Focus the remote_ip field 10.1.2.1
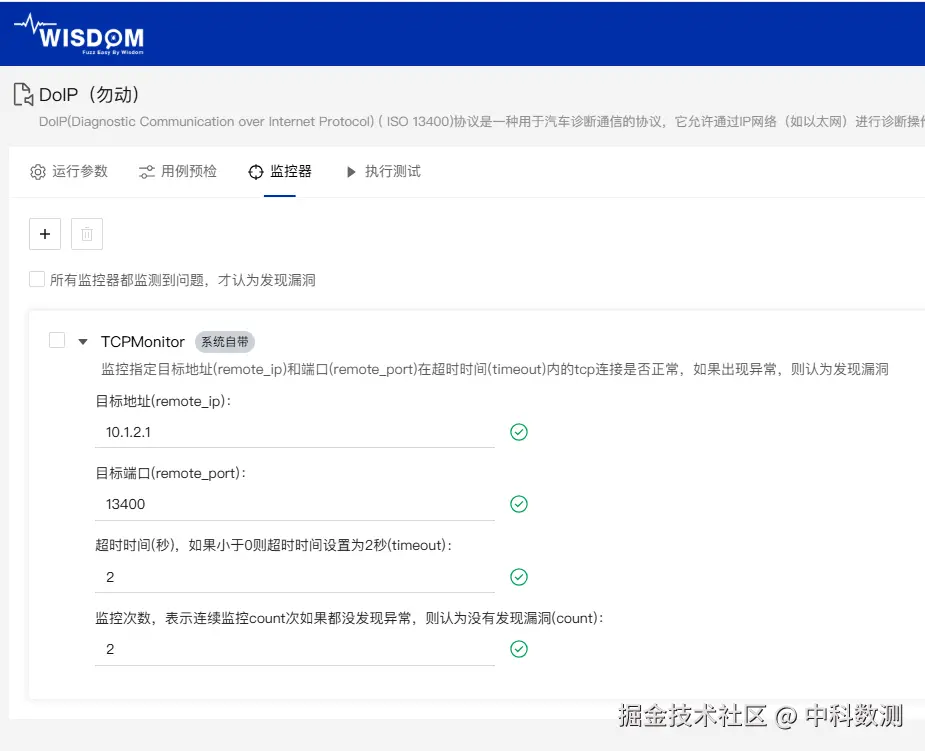Viewport: 925px width, 751px height. (x=294, y=432)
